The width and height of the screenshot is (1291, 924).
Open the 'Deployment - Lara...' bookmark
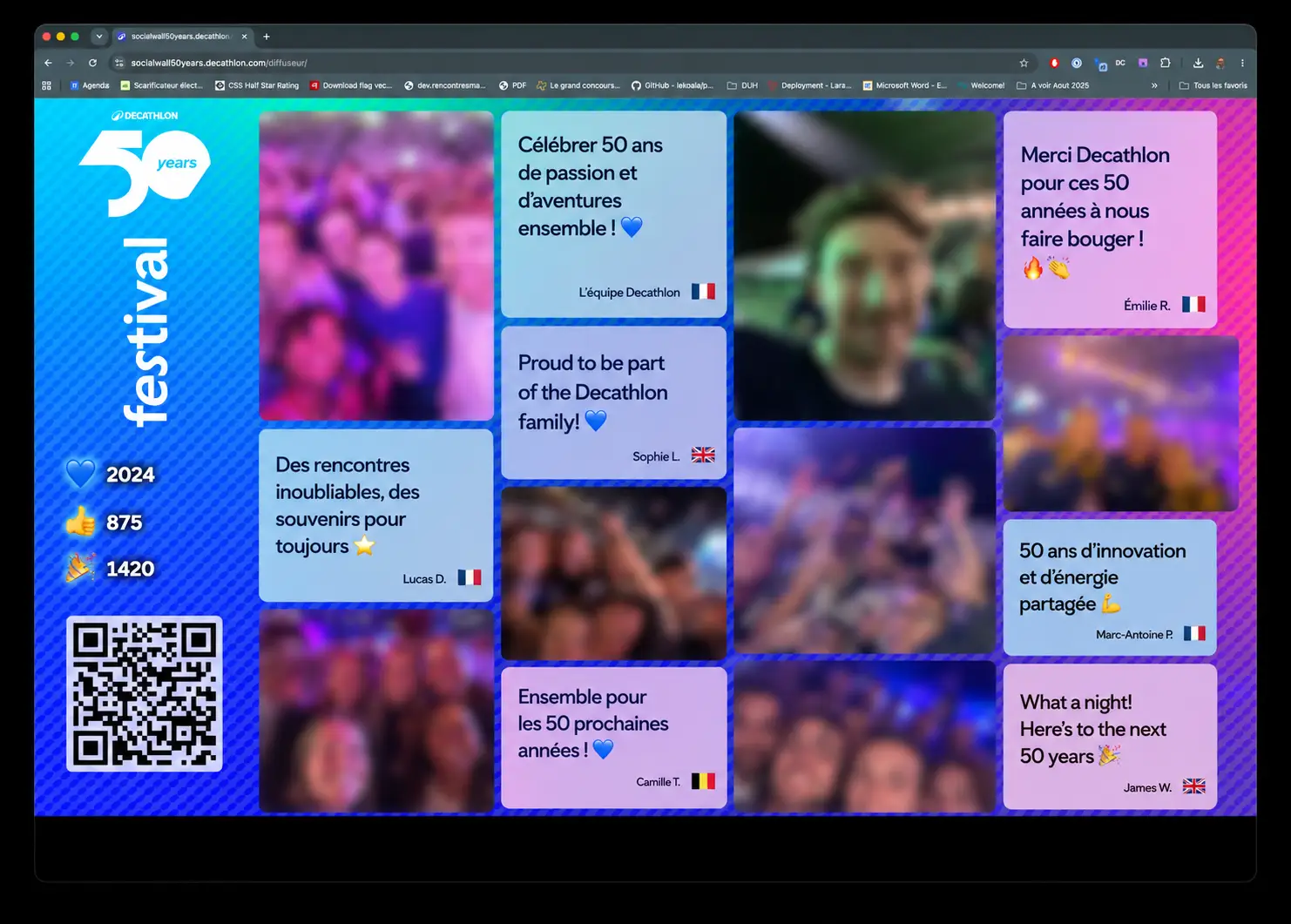point(810,85)
